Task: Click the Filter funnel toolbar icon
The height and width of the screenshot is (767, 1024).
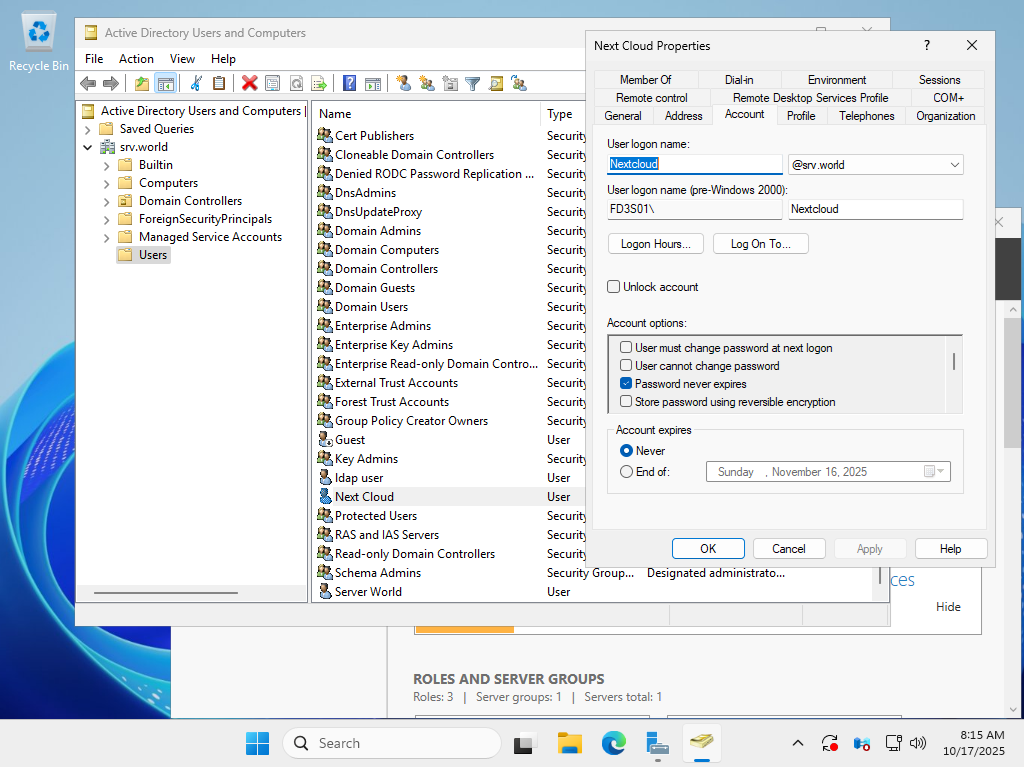Action: pyautogui.click(x=472, y=84)
